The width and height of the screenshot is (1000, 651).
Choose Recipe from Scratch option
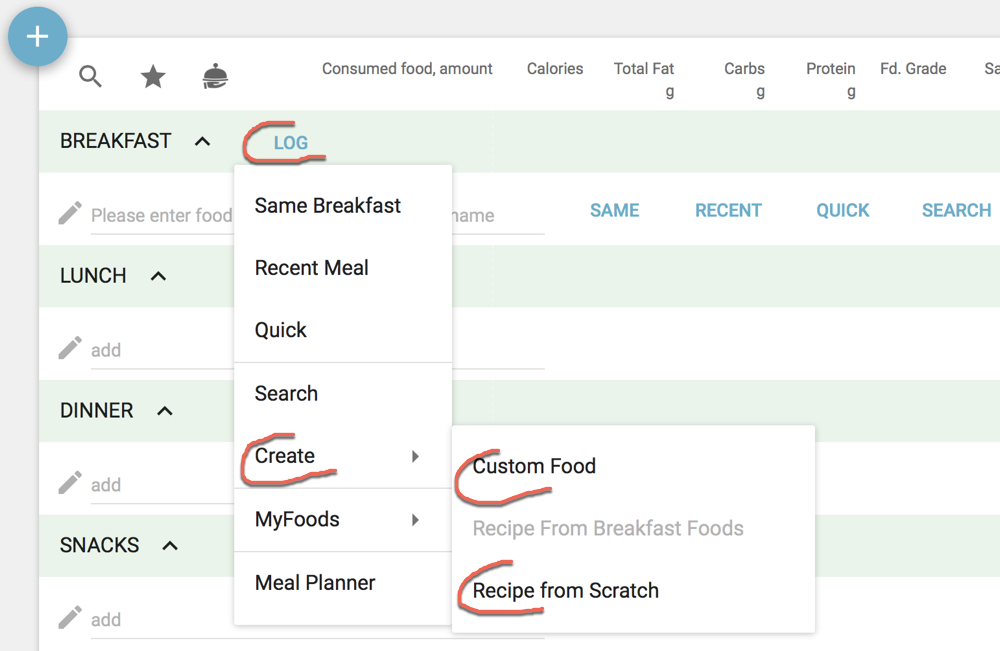pyautogui.click(x=565, y=591)
